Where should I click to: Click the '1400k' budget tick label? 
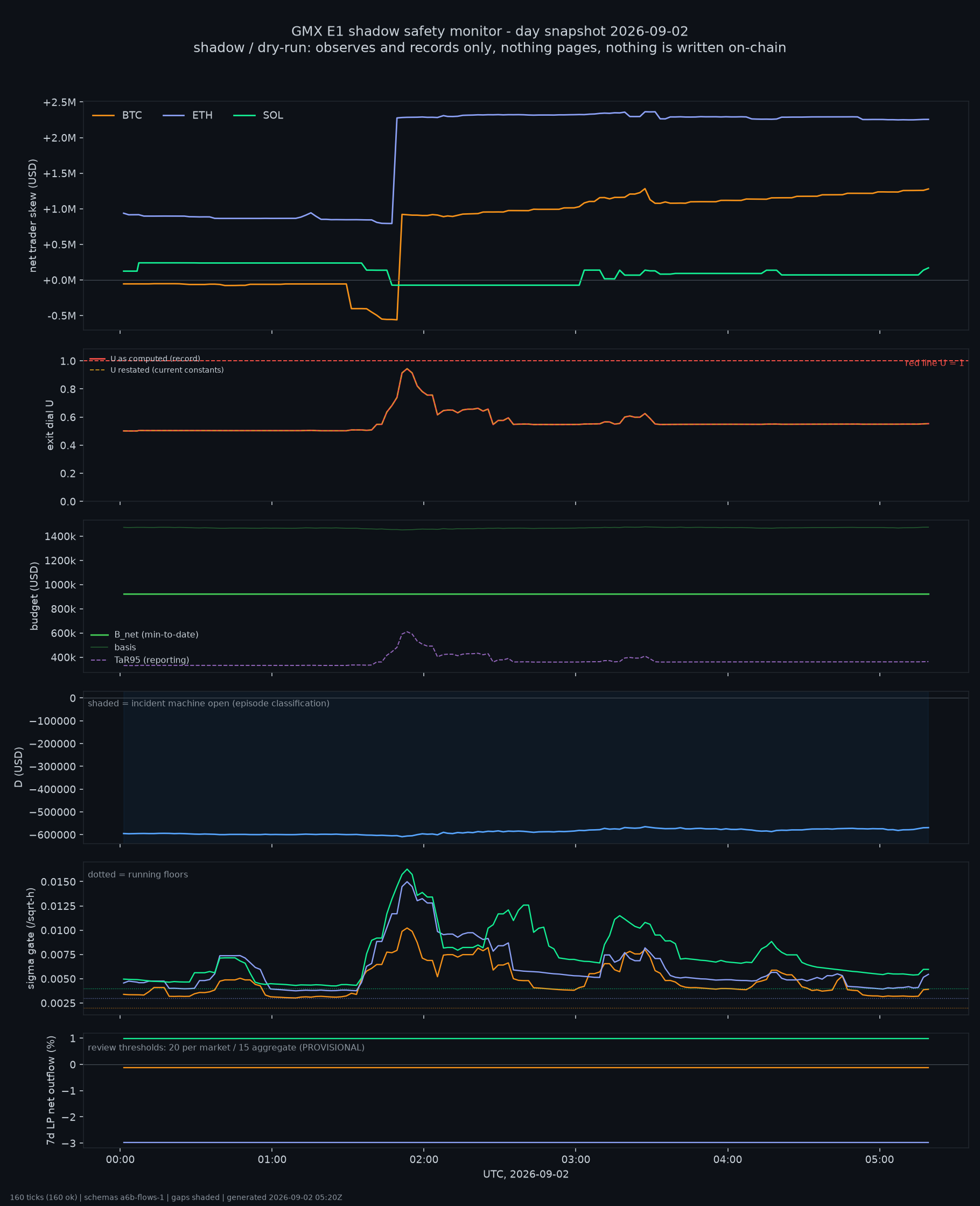pos(60,536)
